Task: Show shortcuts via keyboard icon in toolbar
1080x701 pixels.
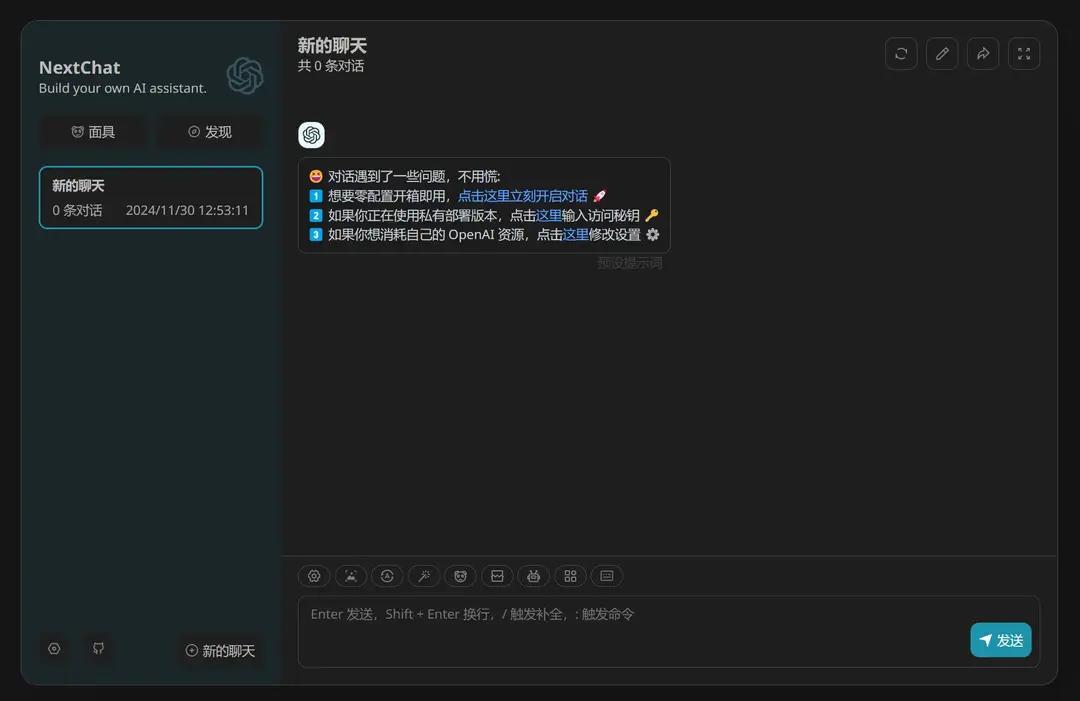Action: pos(606,576)
